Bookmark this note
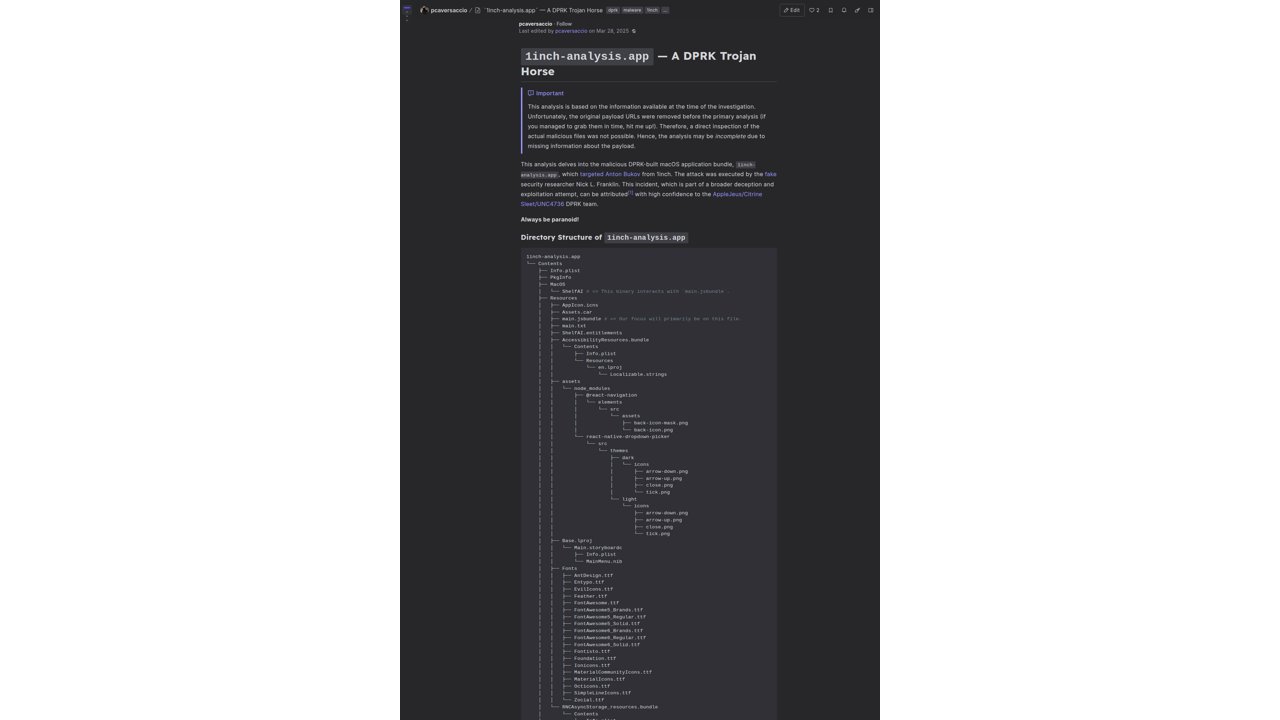This screenshot has width=1280, height=720. [x=830, y=10]
